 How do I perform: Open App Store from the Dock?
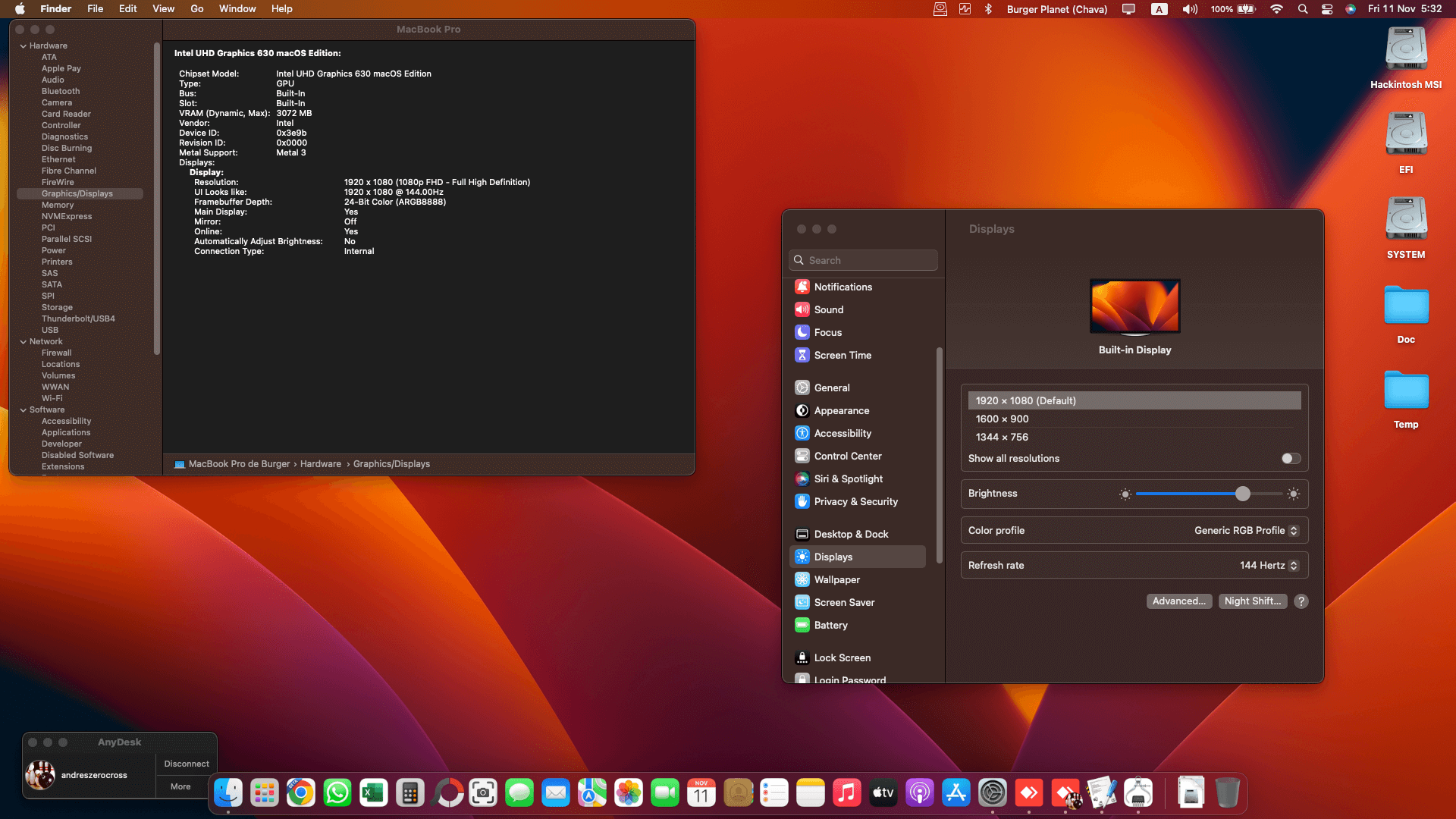pyautogui.click(x=956, y=793)
